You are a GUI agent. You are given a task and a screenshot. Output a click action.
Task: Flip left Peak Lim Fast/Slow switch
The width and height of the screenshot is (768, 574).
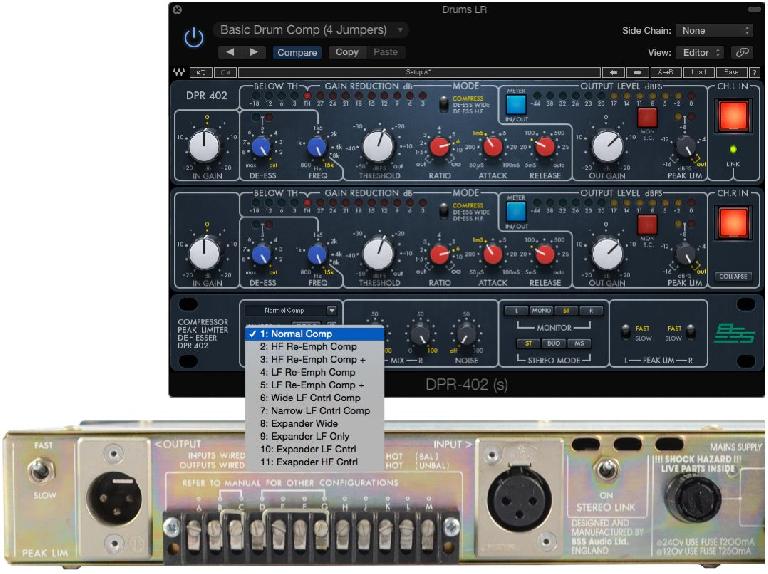point(625,332)
